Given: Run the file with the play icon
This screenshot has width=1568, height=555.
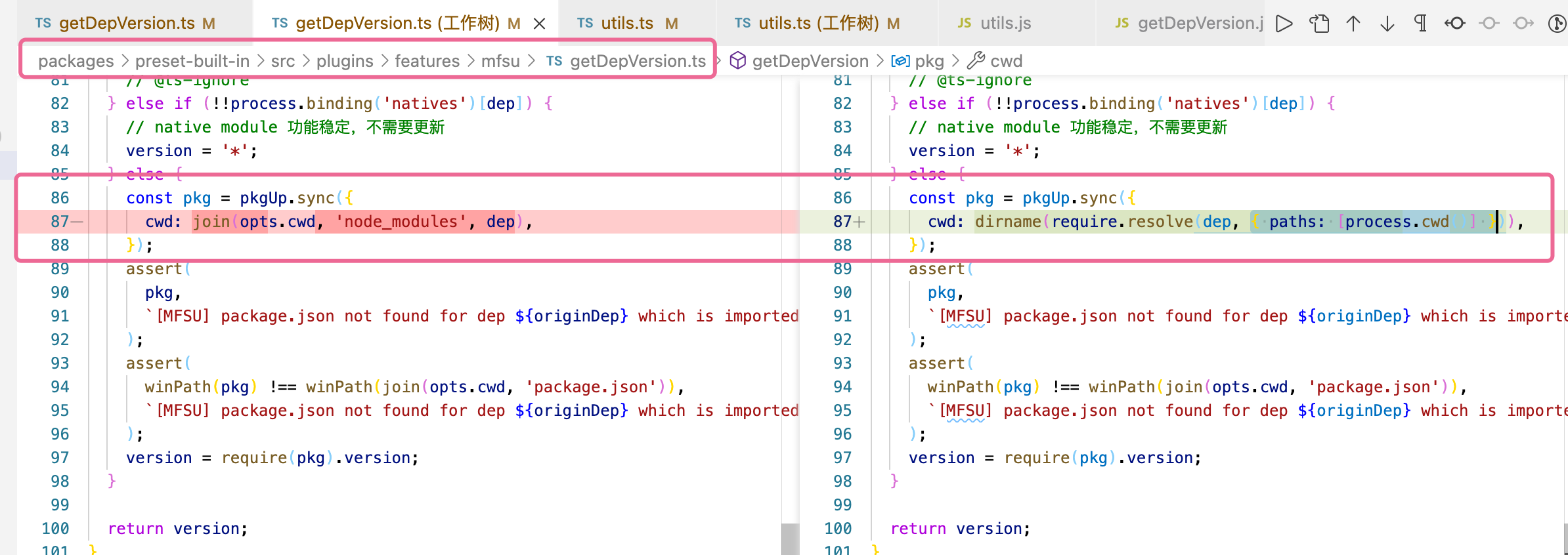Looking at the screenshot, I should point(1284,24).
